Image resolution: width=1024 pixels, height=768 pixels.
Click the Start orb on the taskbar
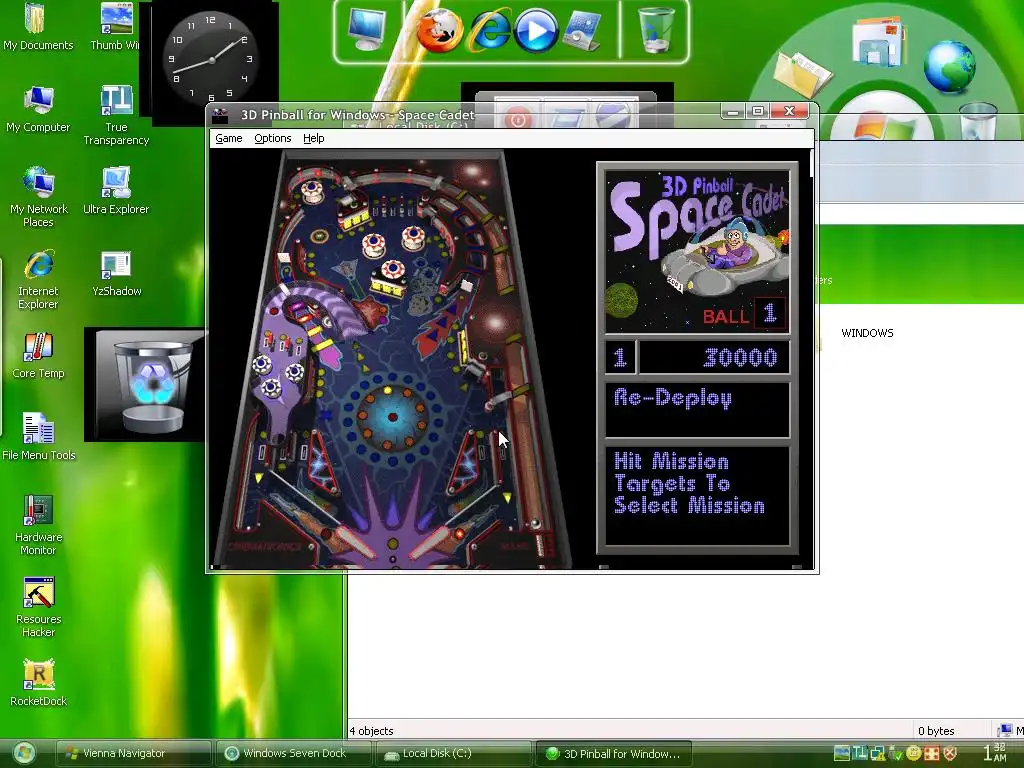point(24,753)
